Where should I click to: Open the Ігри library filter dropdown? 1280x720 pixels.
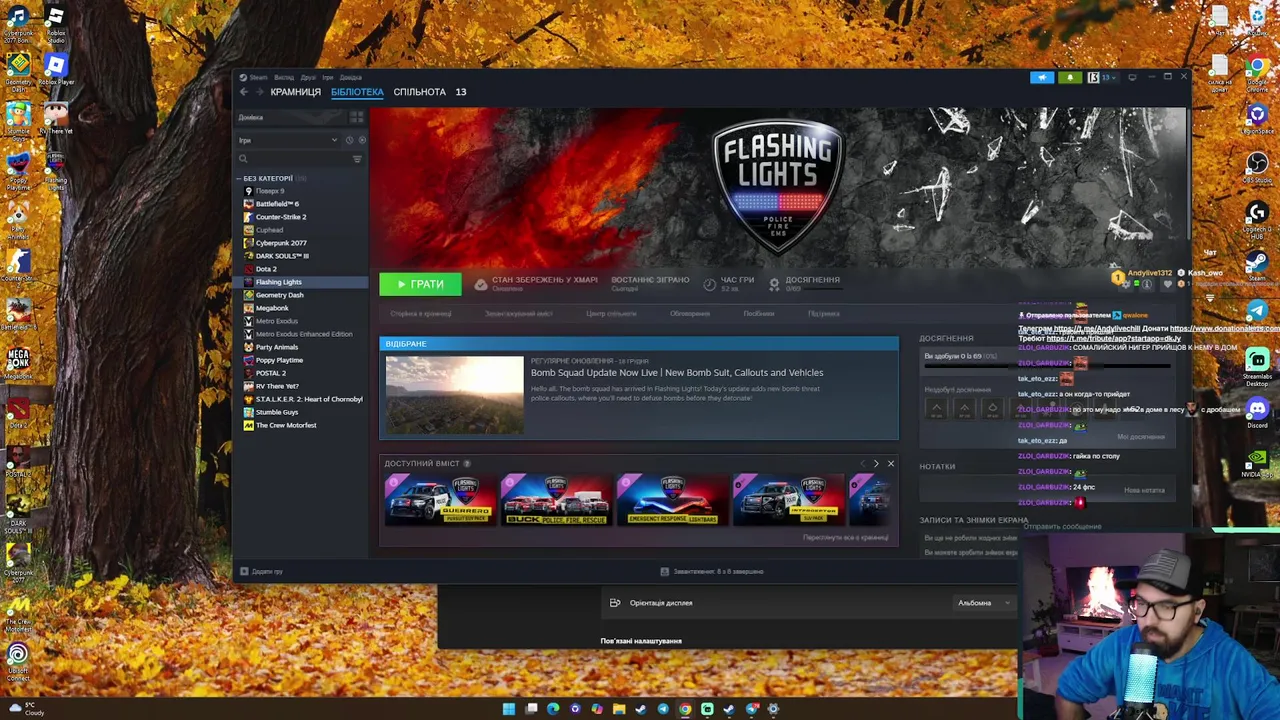pos(288,140)
